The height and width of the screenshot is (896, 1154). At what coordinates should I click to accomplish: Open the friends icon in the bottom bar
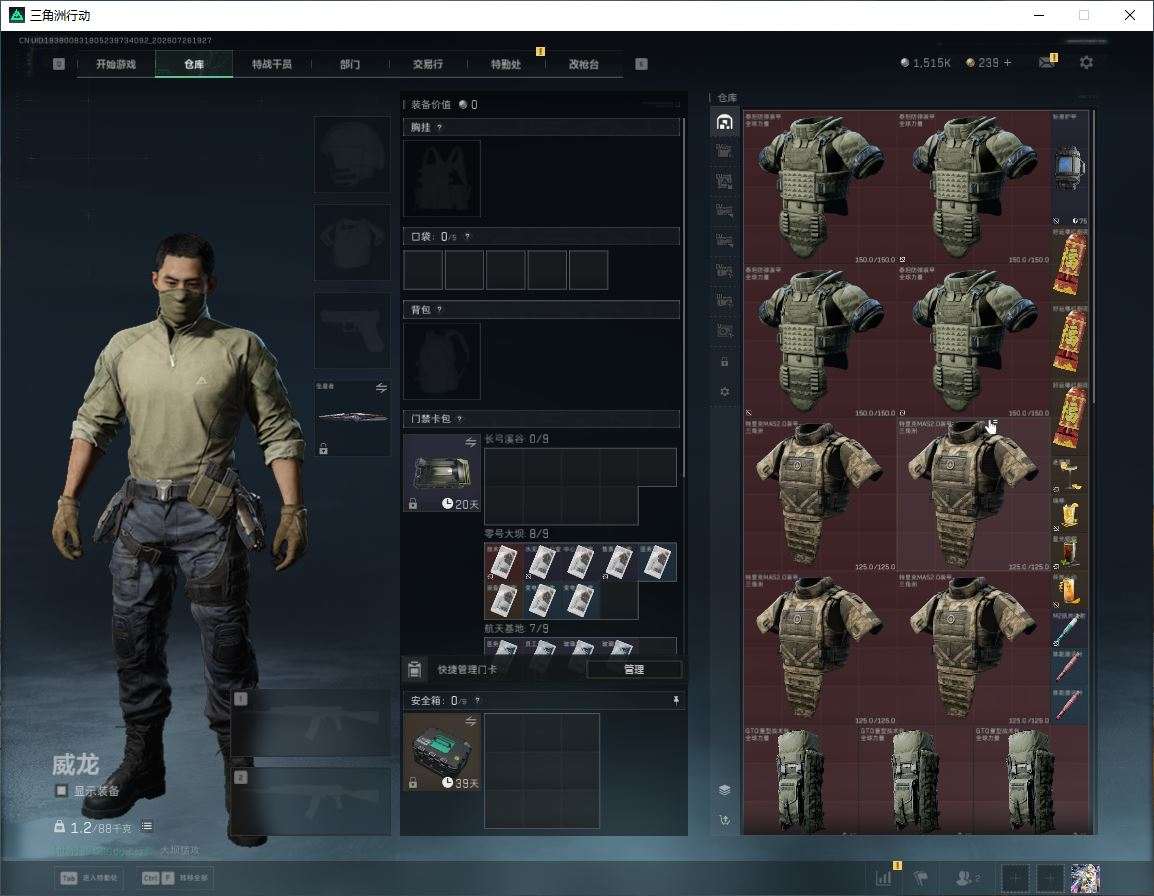coord(967,878)
